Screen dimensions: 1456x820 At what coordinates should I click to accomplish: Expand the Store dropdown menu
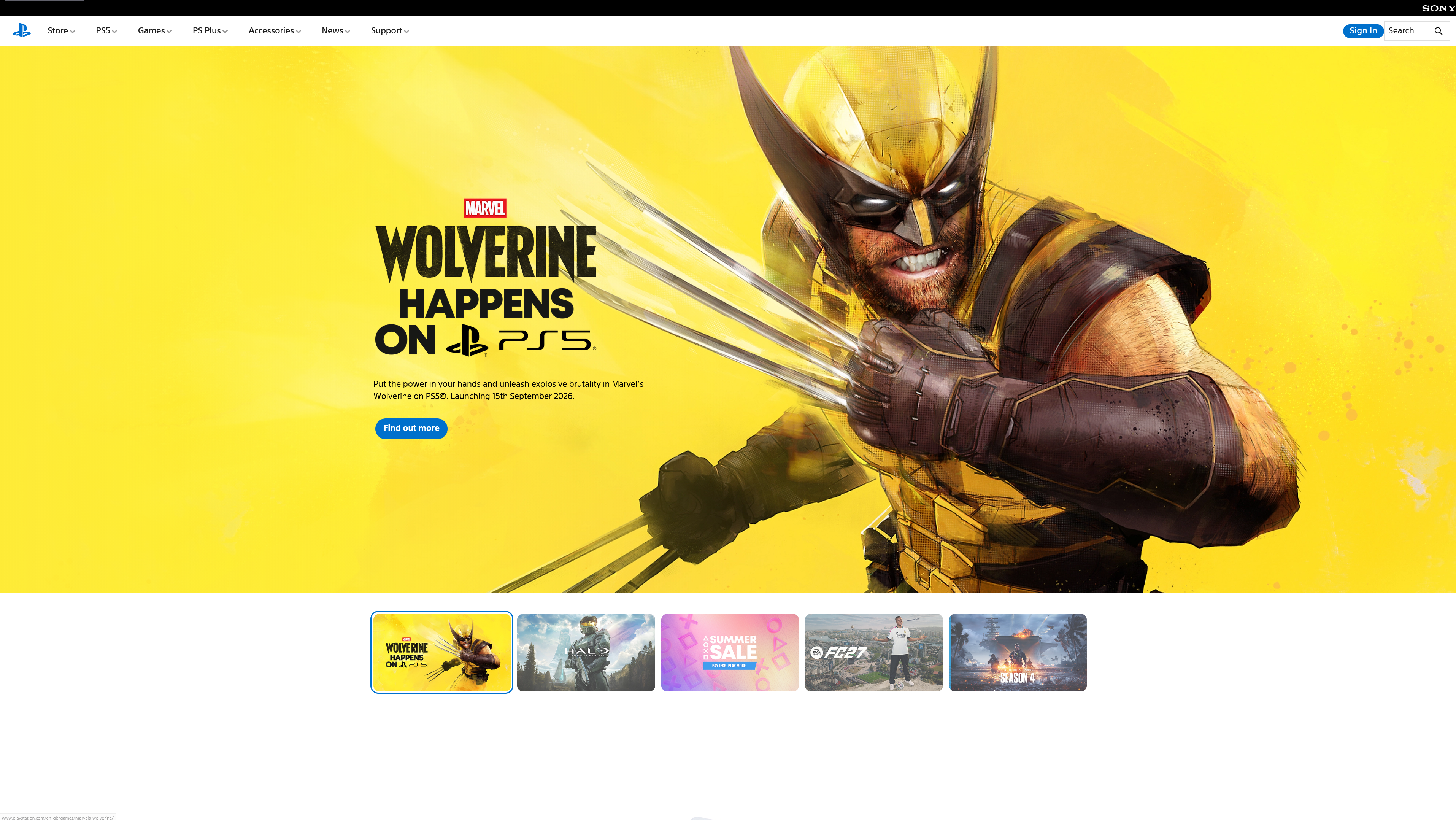61,30
